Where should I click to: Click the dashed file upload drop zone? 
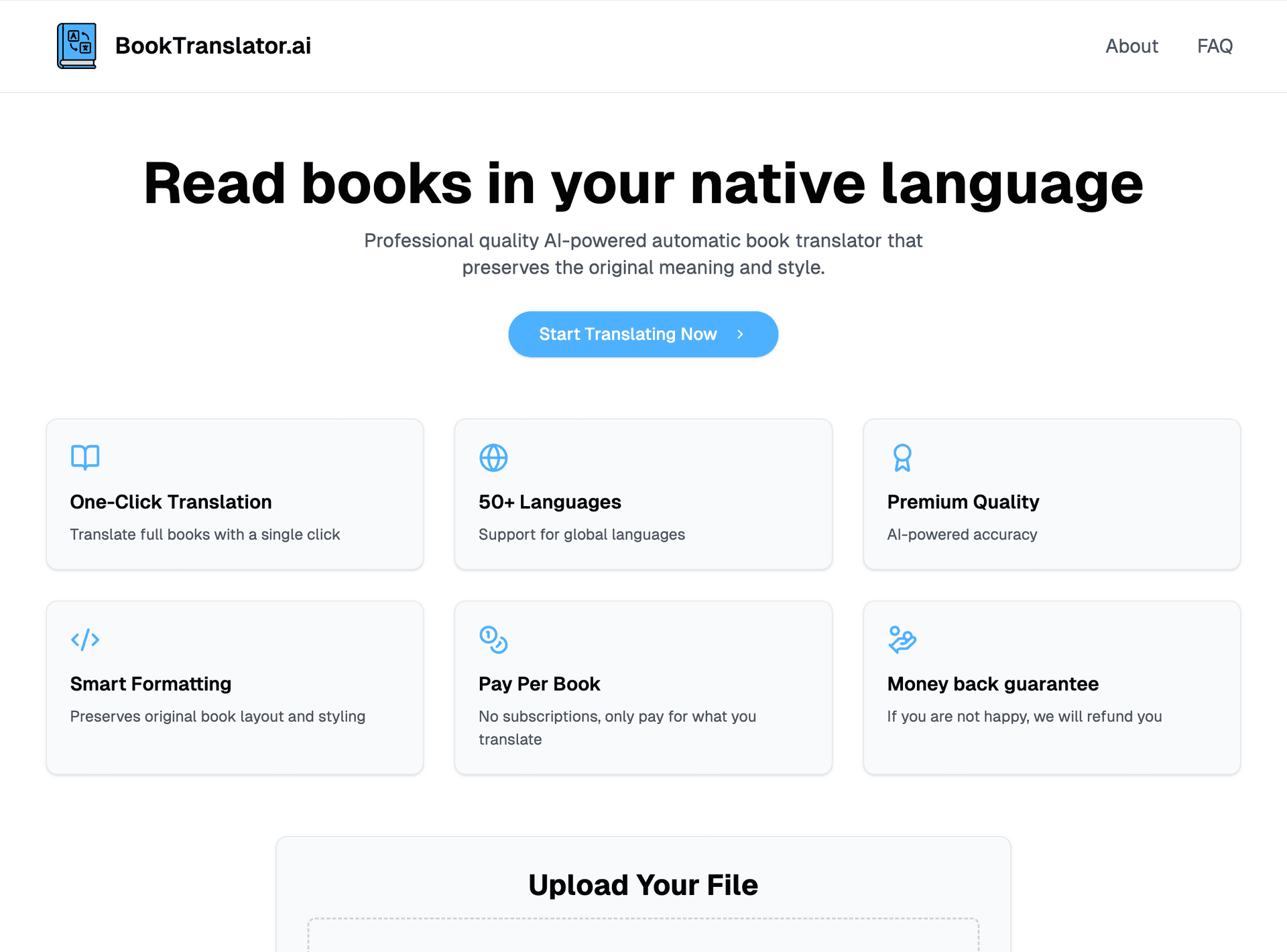coord(643,935)
